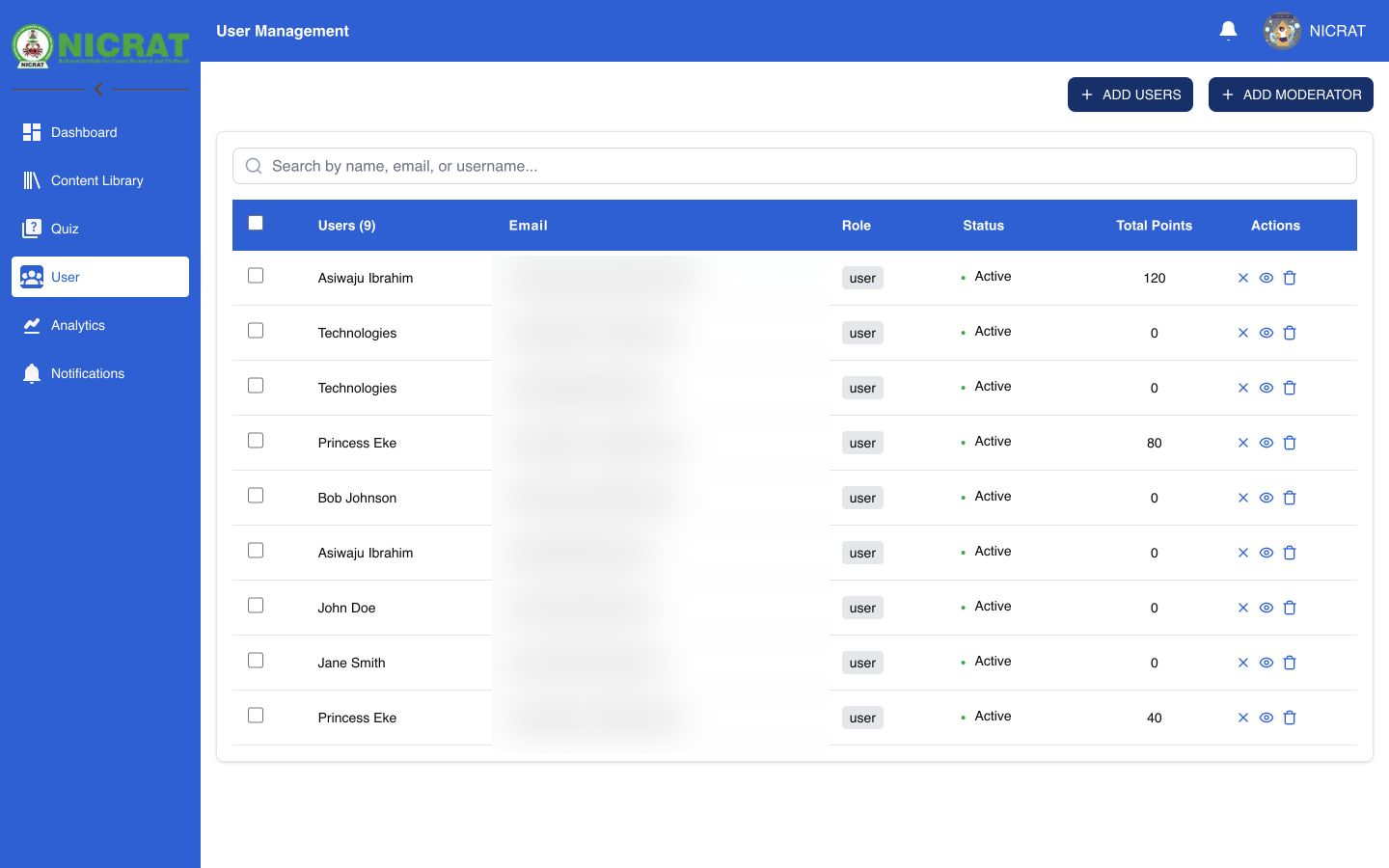Screen dimensions: 1389x868
Task: Deactivate Asiwaju Ibrahim with 120 points using X icon
Action: 1243,278
